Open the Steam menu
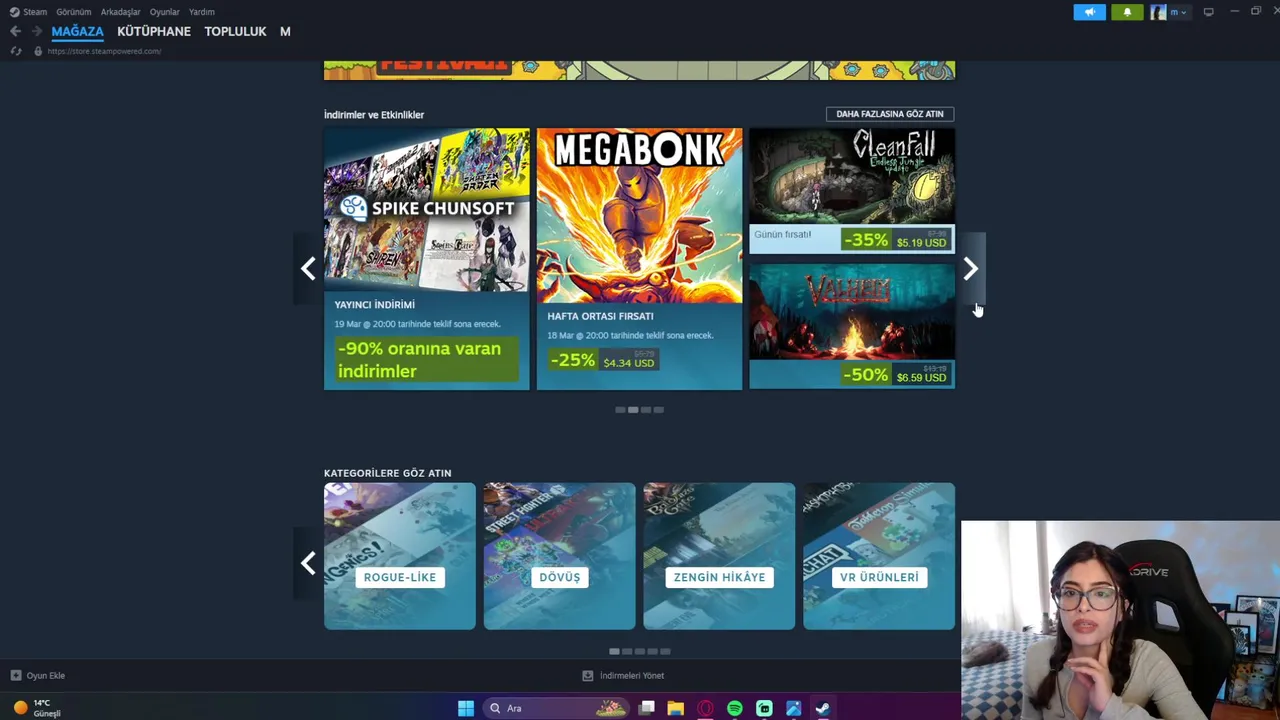This screenshot has width=1280, height=720. [28, 12]
